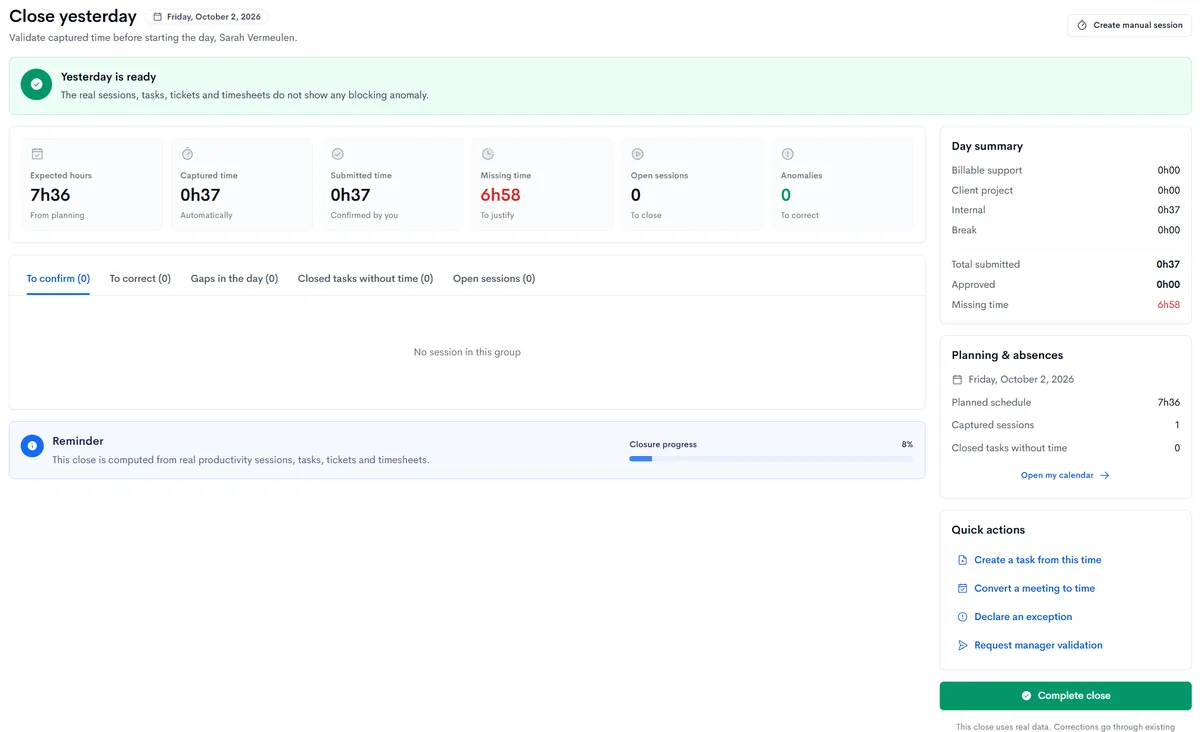The height and width of the screenshot is (732, 1200).
Task: Select the To confirm (0) tab
Action: point(58,279)
